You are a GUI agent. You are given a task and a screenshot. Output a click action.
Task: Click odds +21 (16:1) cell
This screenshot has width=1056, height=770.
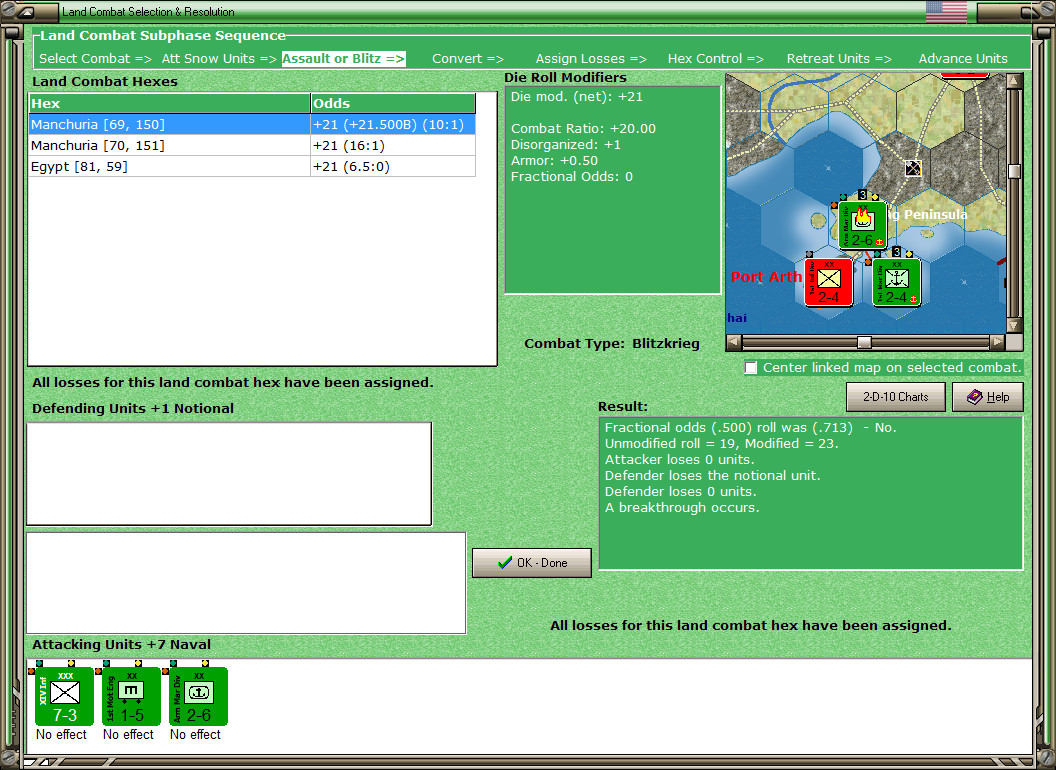click(x=393, y=146)
